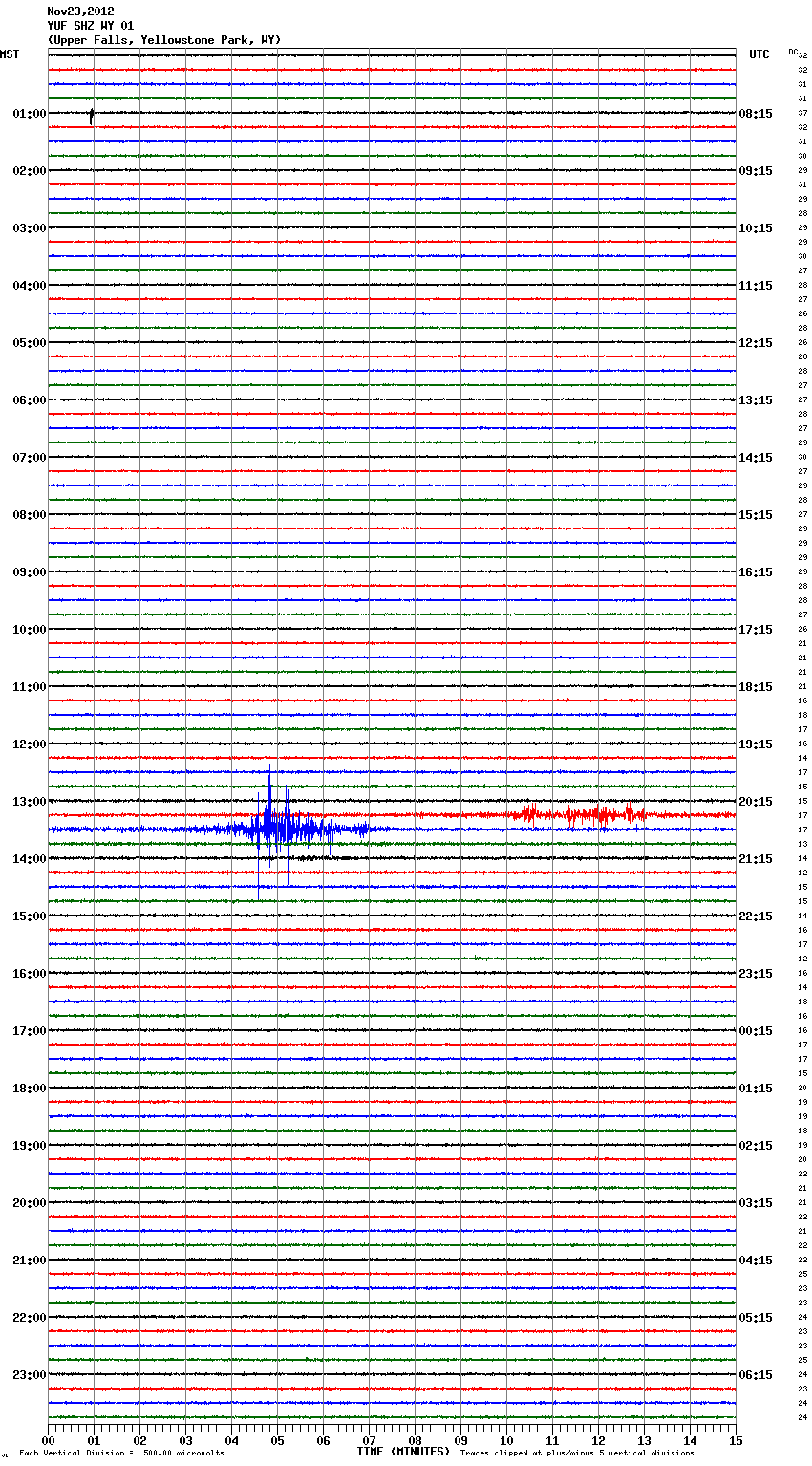Click minute tick label 15 on x-axis
Image resolution: width=812 pixels, height=1466 pixels.
tap(735, 1440)
